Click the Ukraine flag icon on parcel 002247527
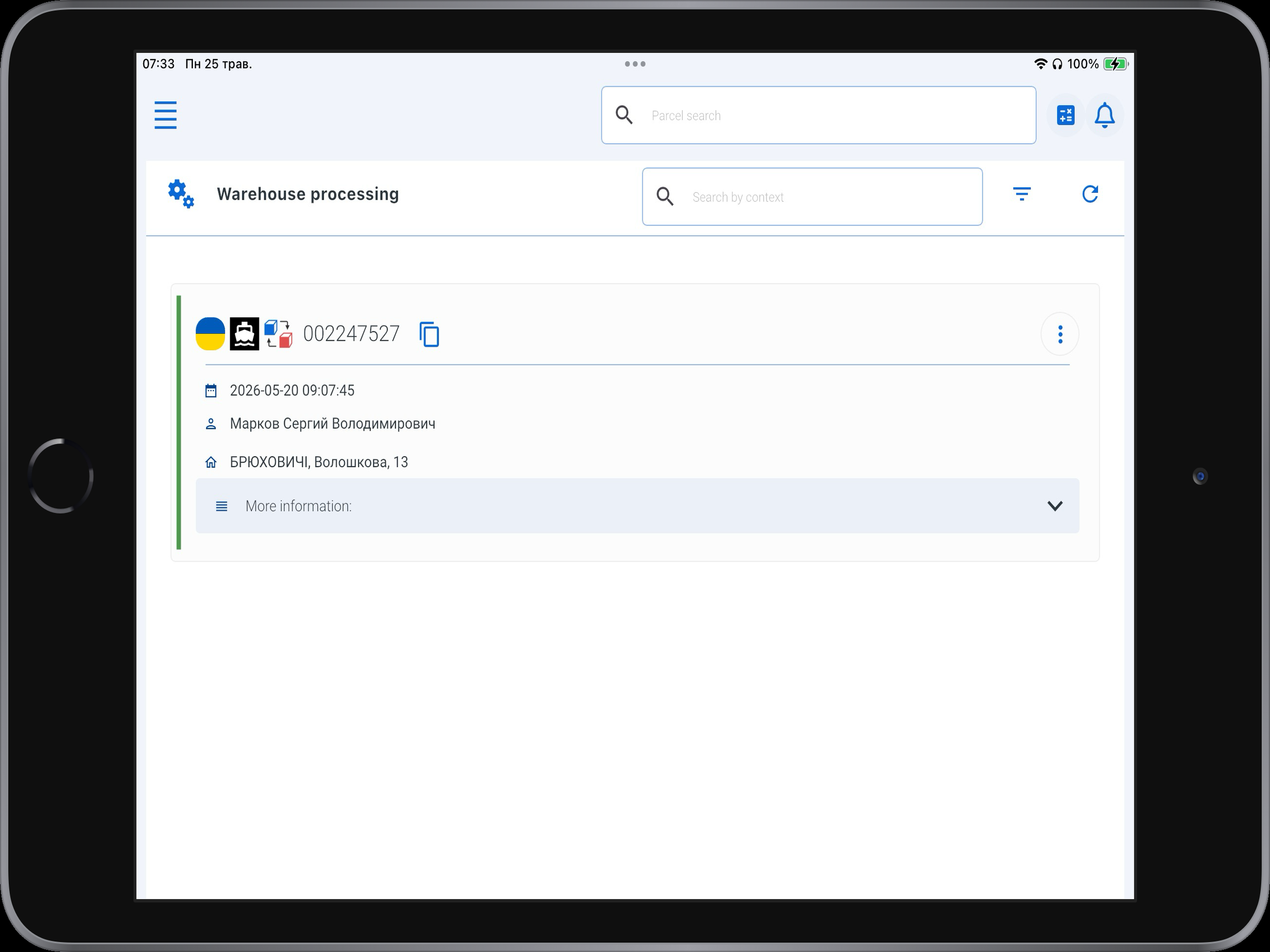This screenshot has height=952, width=1270. [x=210, y=334]
